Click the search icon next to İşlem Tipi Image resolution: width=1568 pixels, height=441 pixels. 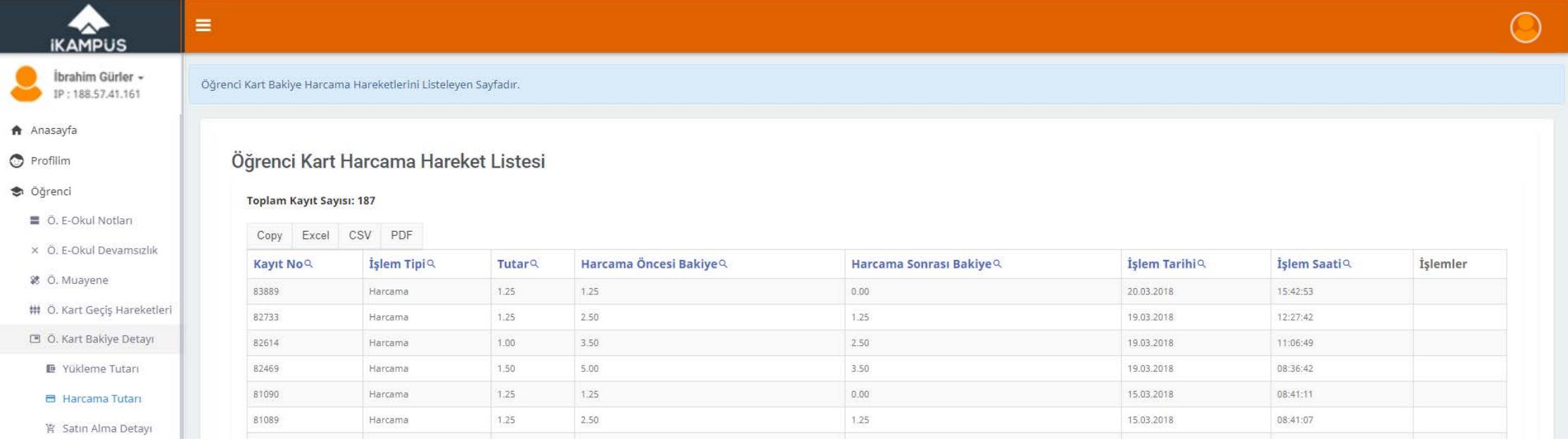pos(431,264)
